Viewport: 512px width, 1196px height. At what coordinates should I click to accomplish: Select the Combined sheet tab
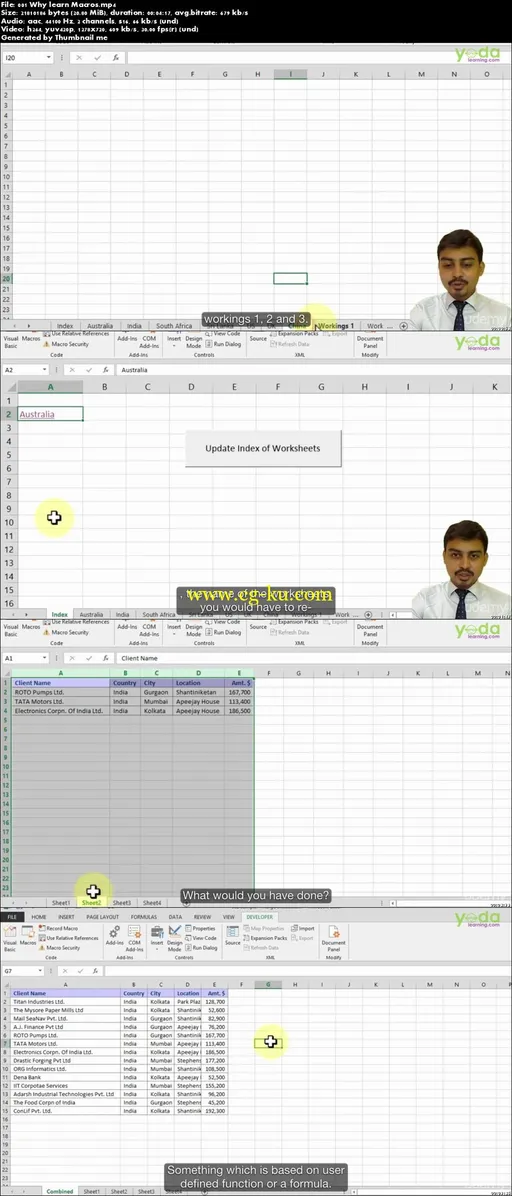tap(60, 1191)
